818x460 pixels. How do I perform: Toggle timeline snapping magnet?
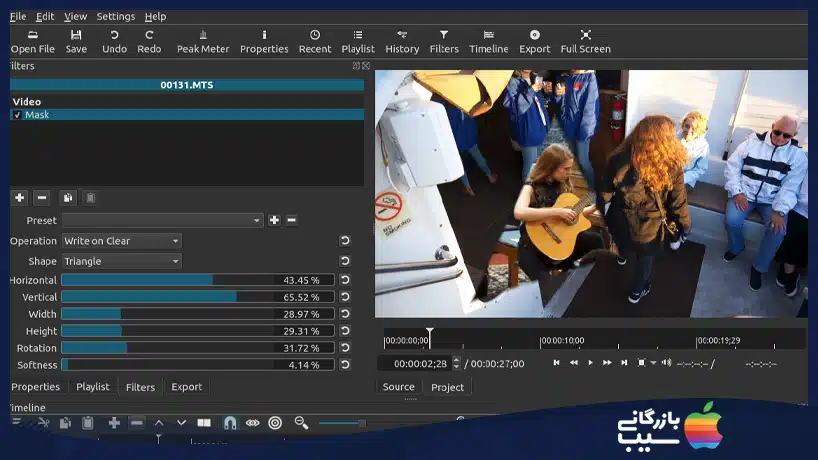pyautogui.click(x=229, y=423)
